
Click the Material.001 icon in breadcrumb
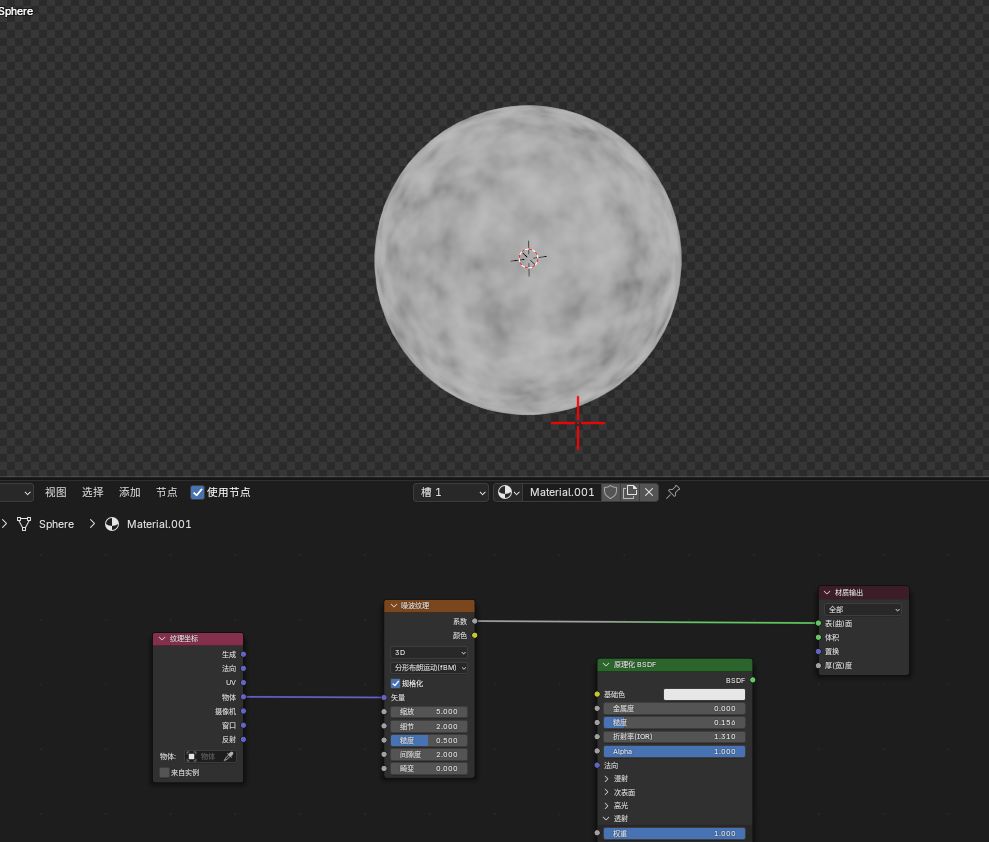pos(112,524)
